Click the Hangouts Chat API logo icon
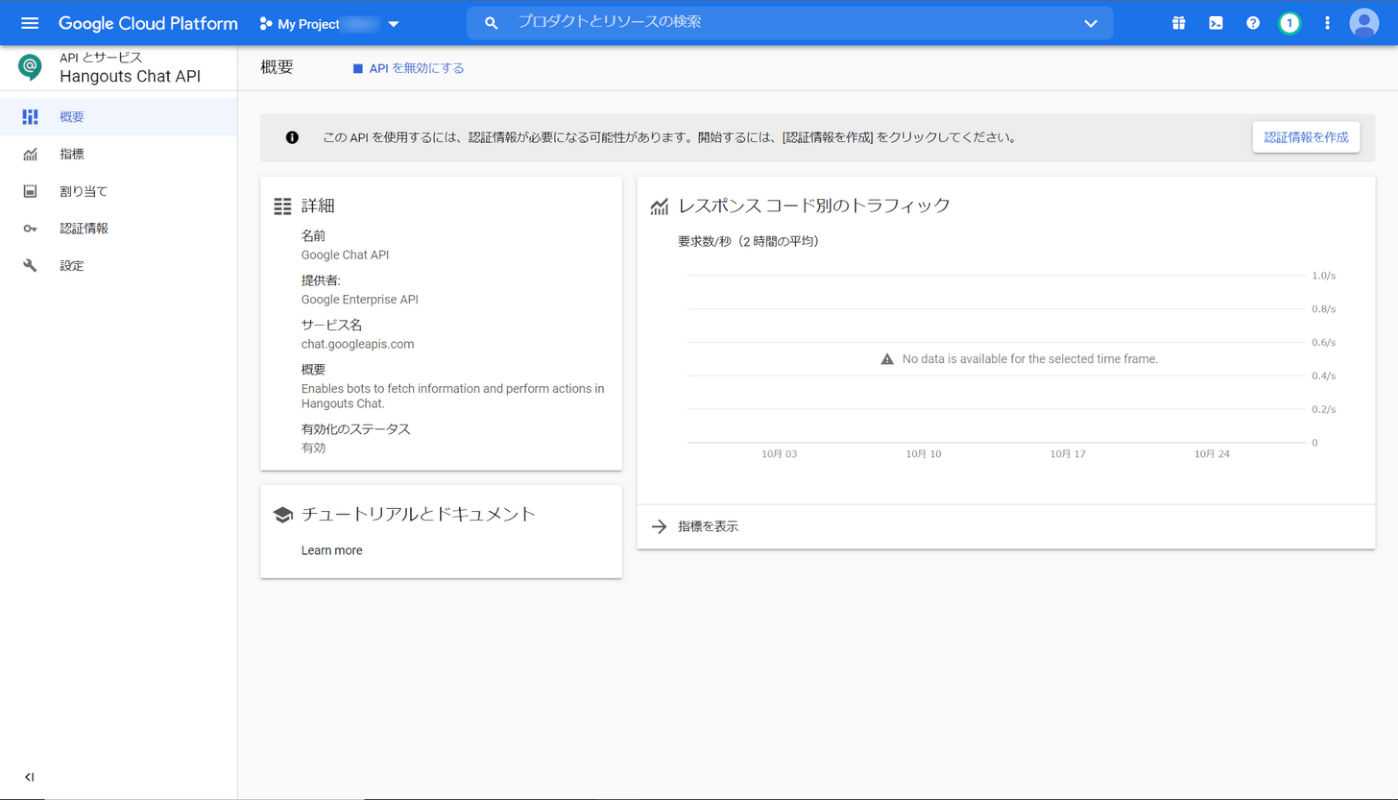Image resolution: width=1398 pixels, height=800 pixels. [30, 67]
